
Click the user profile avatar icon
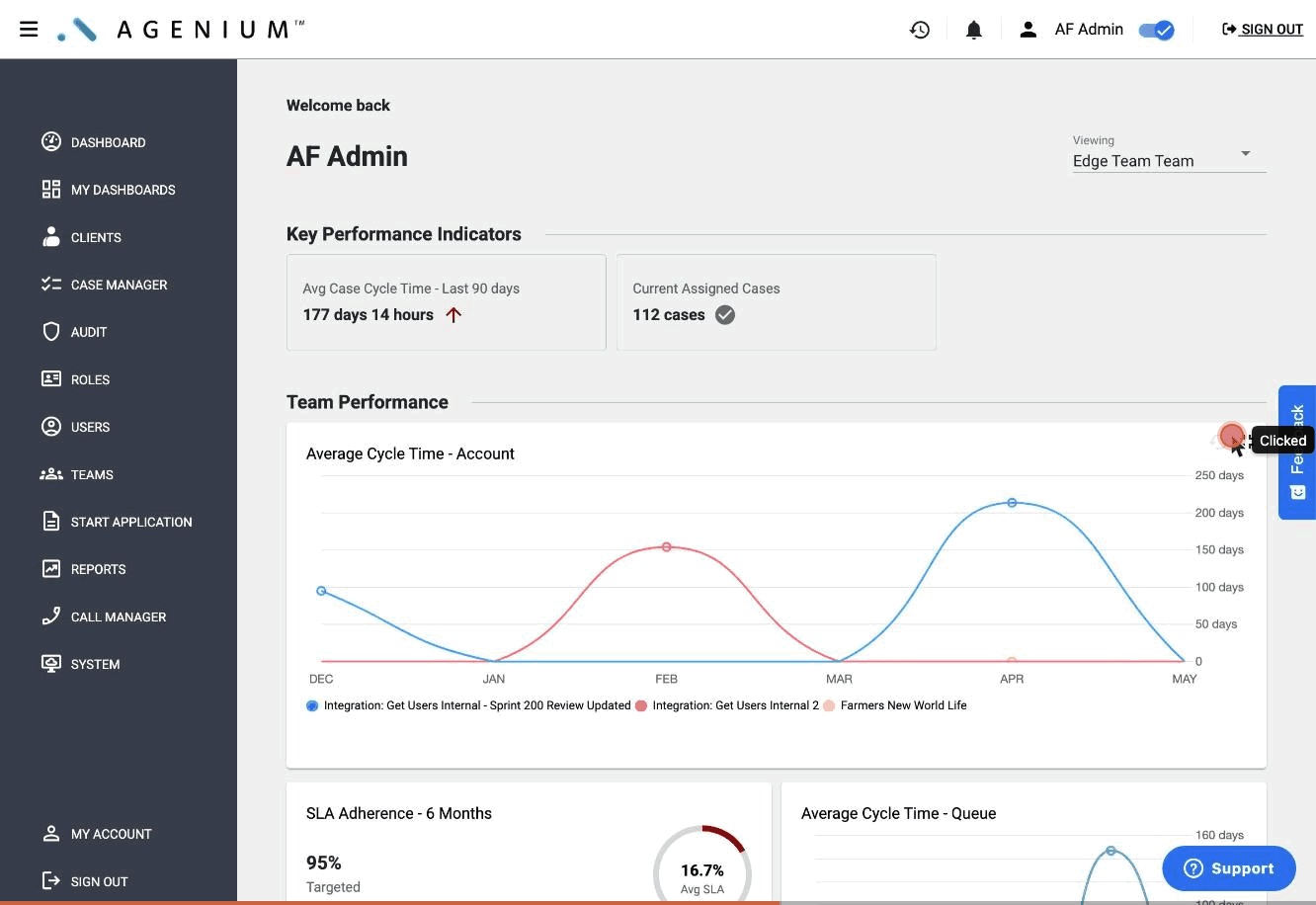[1028, 30]
